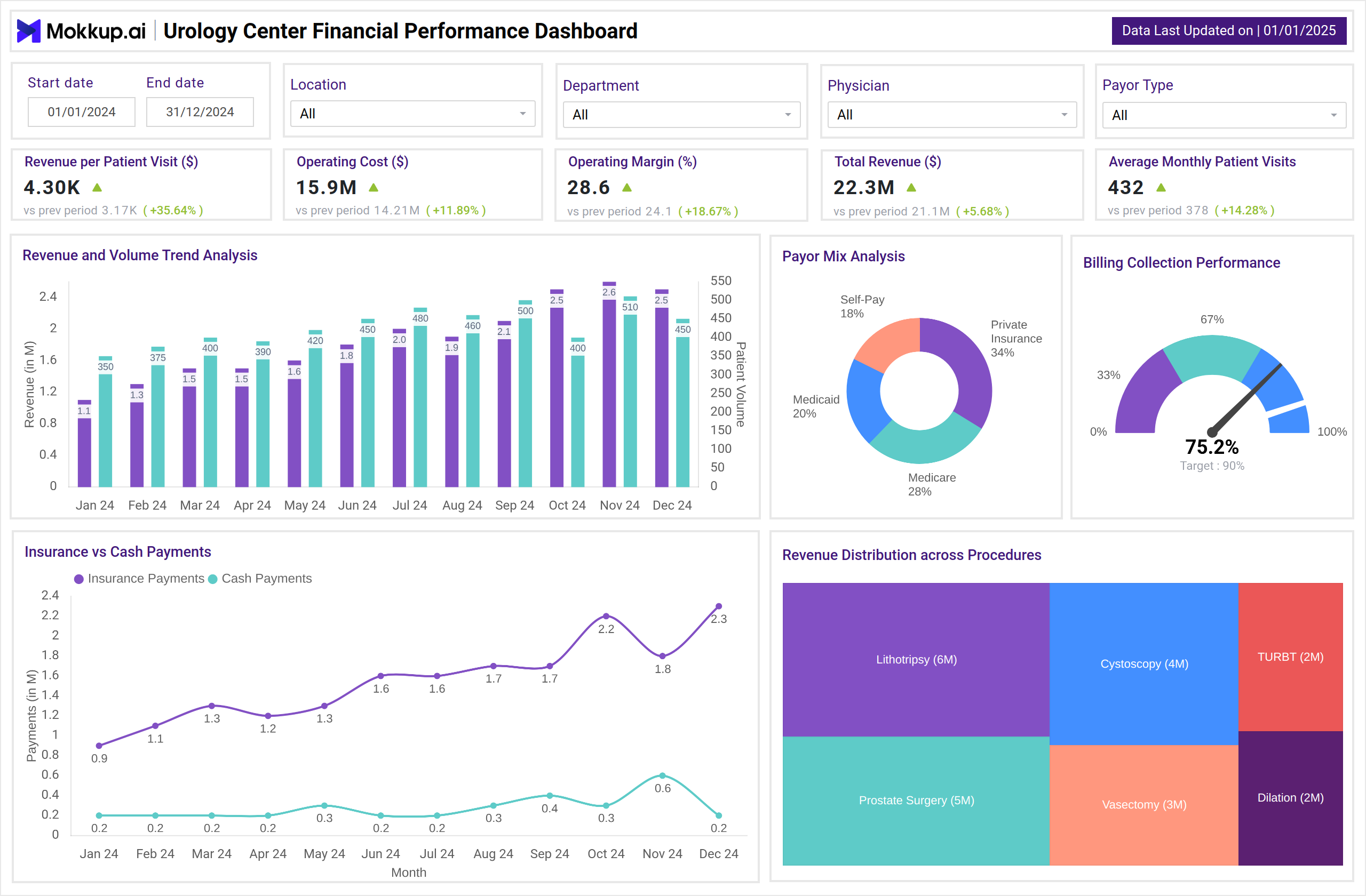Select the Dilation (2M) treemap tile
Screen dimensions: 1366x896
click(1290, 798)
